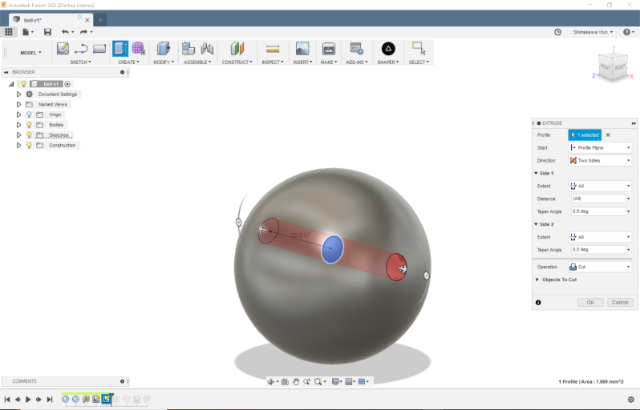Click the 3D Print make icon
640x410 pixels.
point(328,49)
